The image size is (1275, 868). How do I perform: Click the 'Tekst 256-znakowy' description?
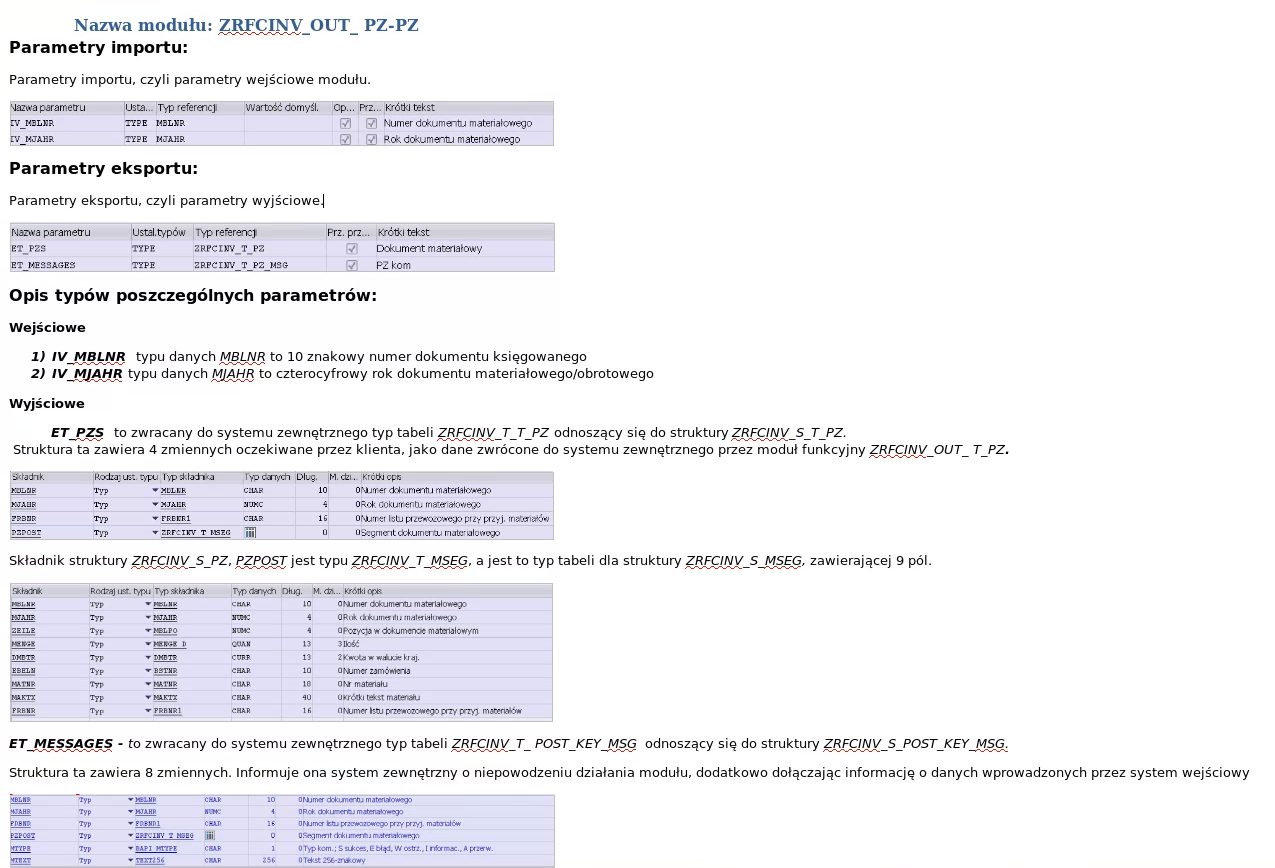tap(334, 860)
